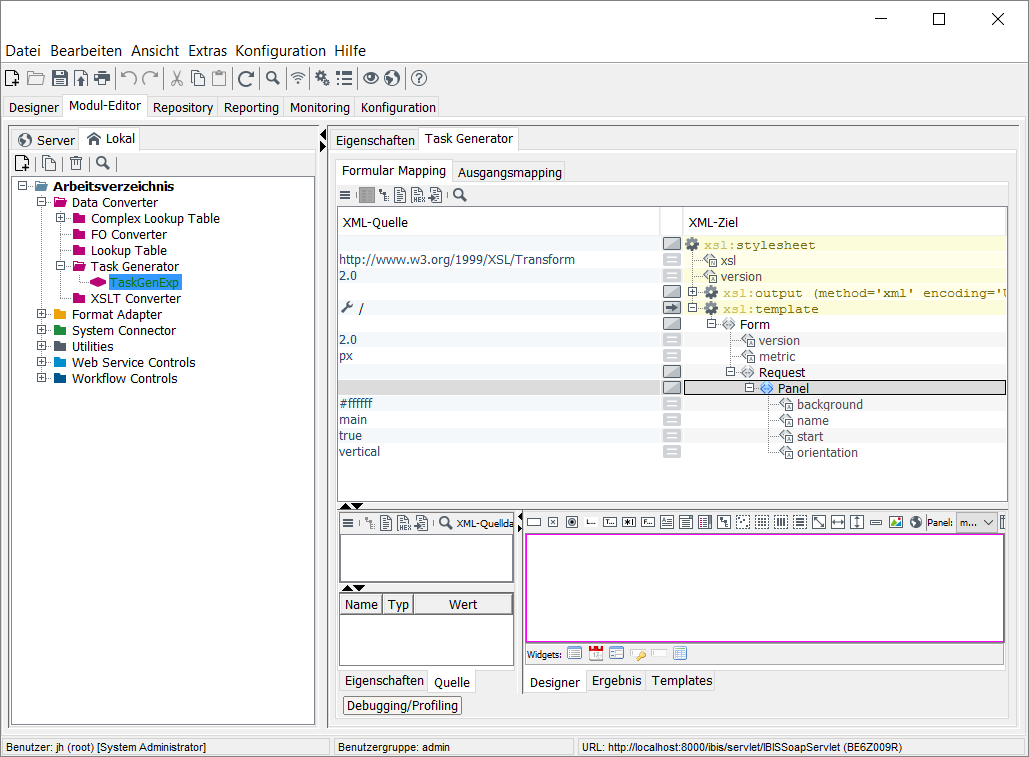Image resolution: width=1029 pixels, height=757 pixels.
Task: Open the Konfiguration menu
Action: click(280, 51)
